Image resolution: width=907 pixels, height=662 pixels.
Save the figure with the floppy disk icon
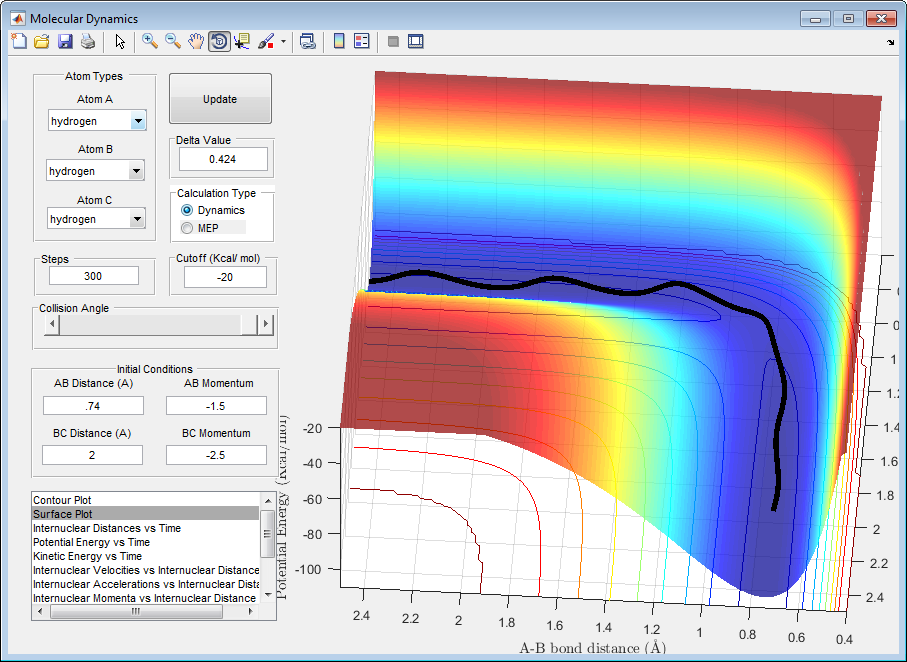tap(65, 41)
